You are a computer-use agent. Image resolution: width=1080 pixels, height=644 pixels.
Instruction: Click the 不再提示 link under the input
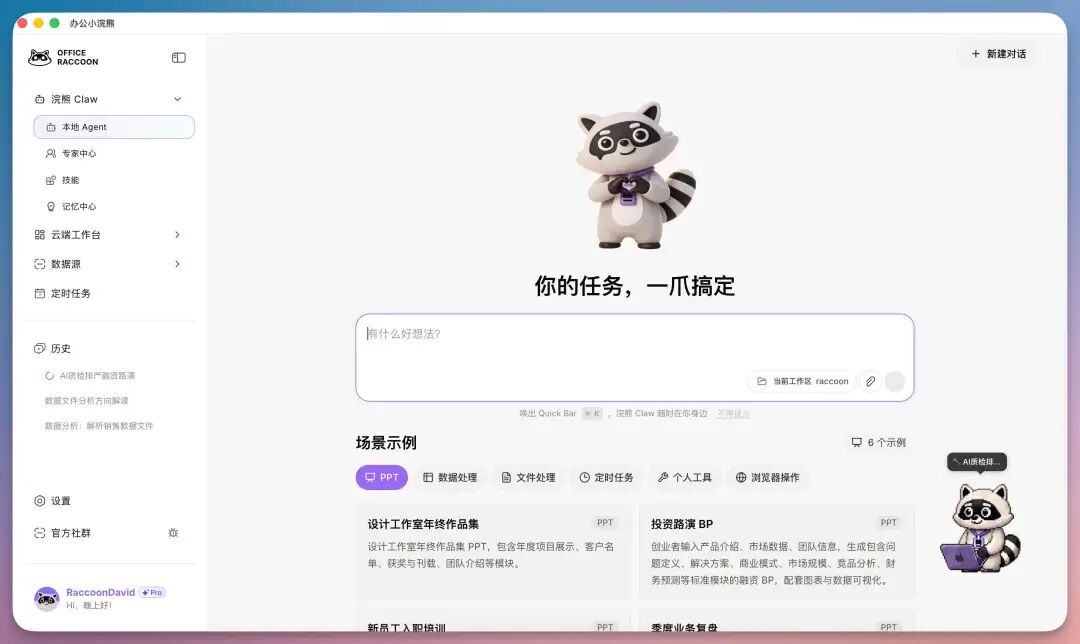coord(734,414)
